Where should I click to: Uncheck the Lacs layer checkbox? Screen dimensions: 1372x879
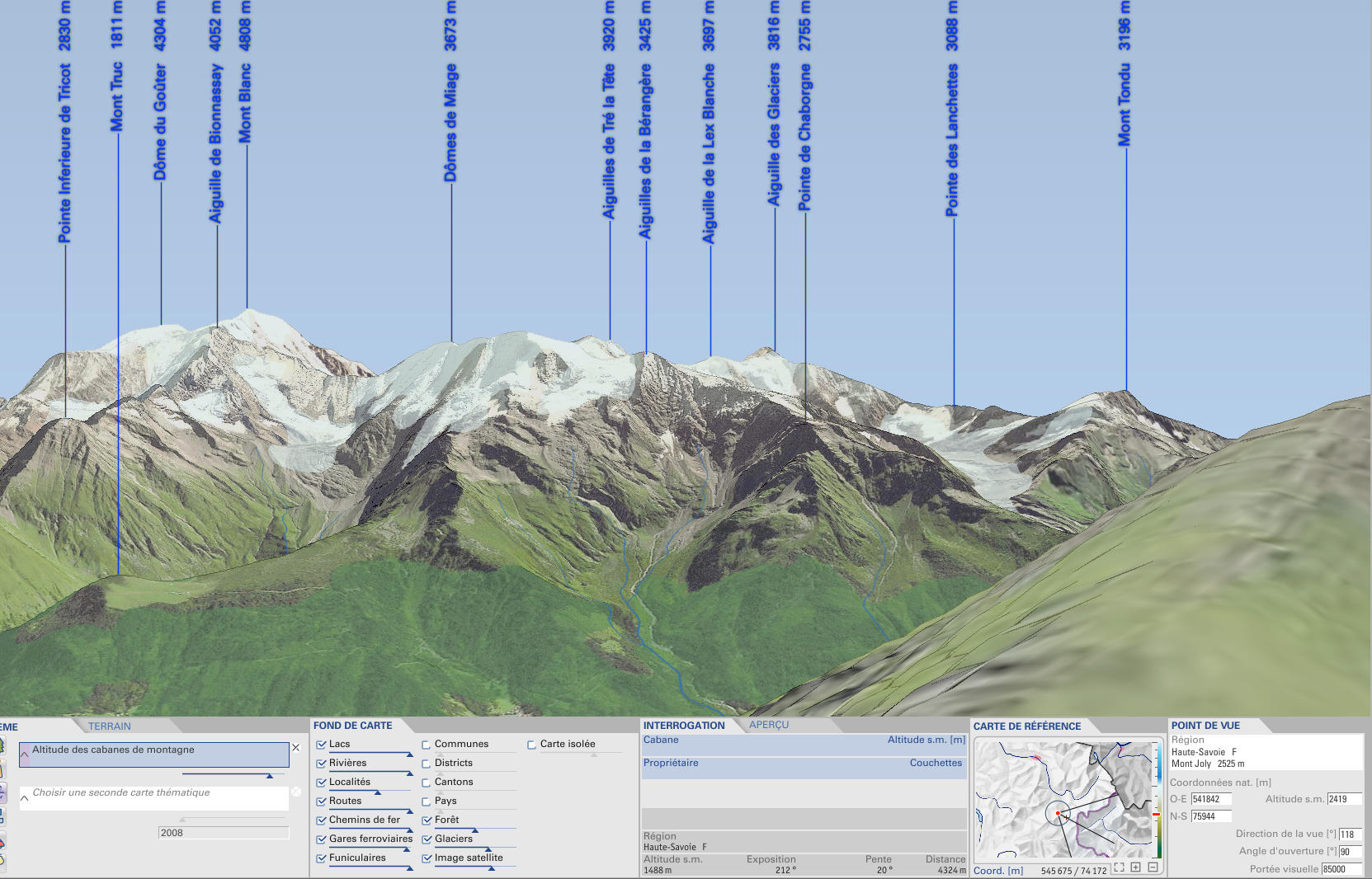(x=321, y=745)
